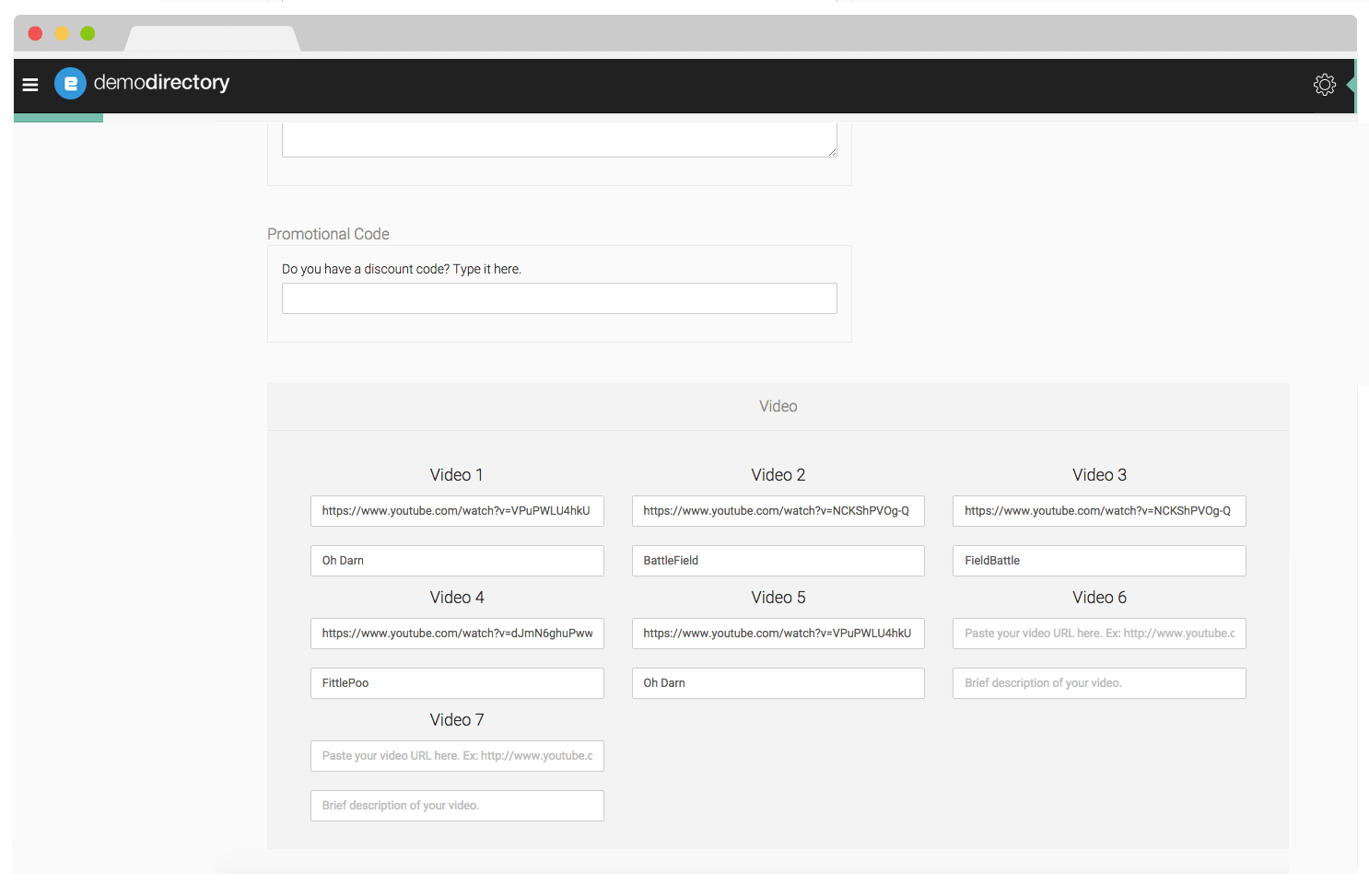Select the 'FittlePoo' description field
The image size is (1369, 896).
point(457,683)
